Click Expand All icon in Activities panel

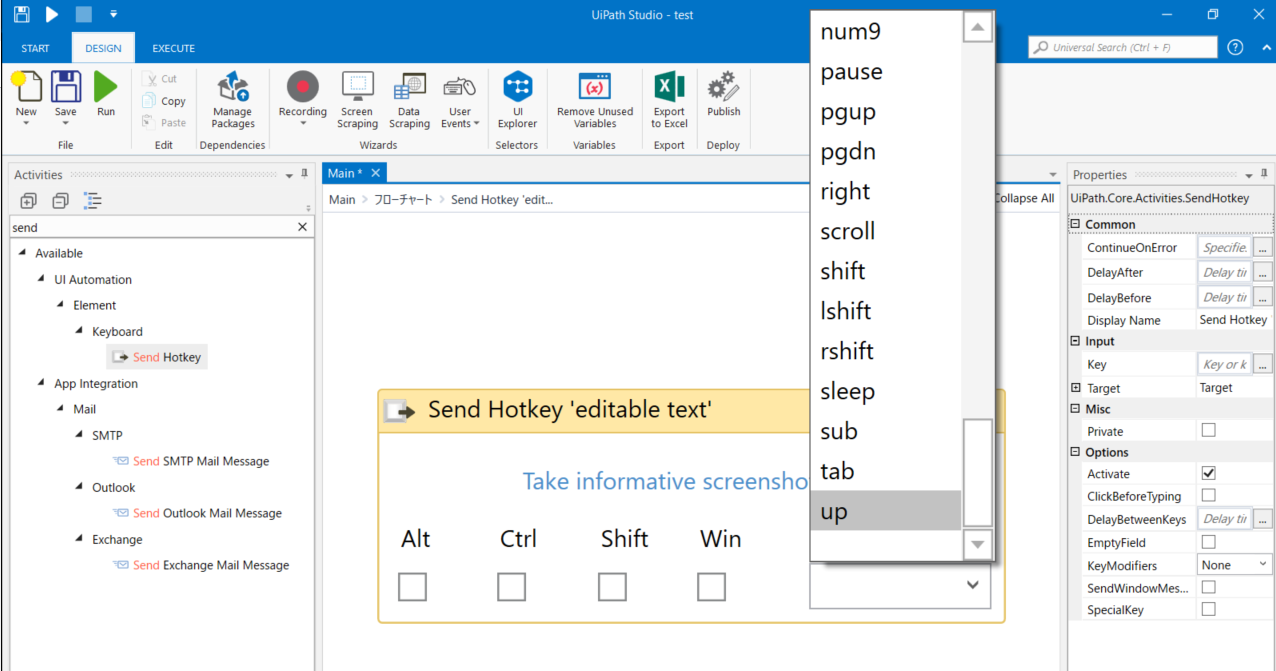[x=28, y=201]
